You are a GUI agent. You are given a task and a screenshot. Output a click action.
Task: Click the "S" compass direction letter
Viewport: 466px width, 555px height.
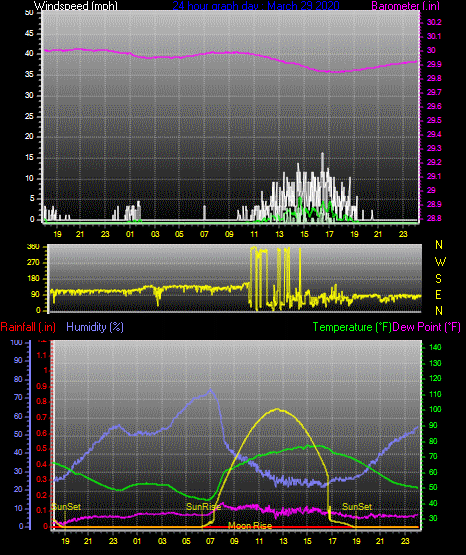coord(438,279)
